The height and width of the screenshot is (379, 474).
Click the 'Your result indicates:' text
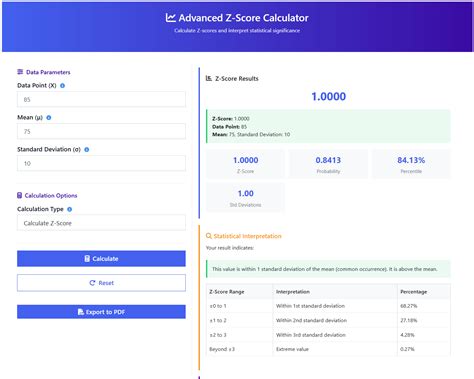click(230, 248)
